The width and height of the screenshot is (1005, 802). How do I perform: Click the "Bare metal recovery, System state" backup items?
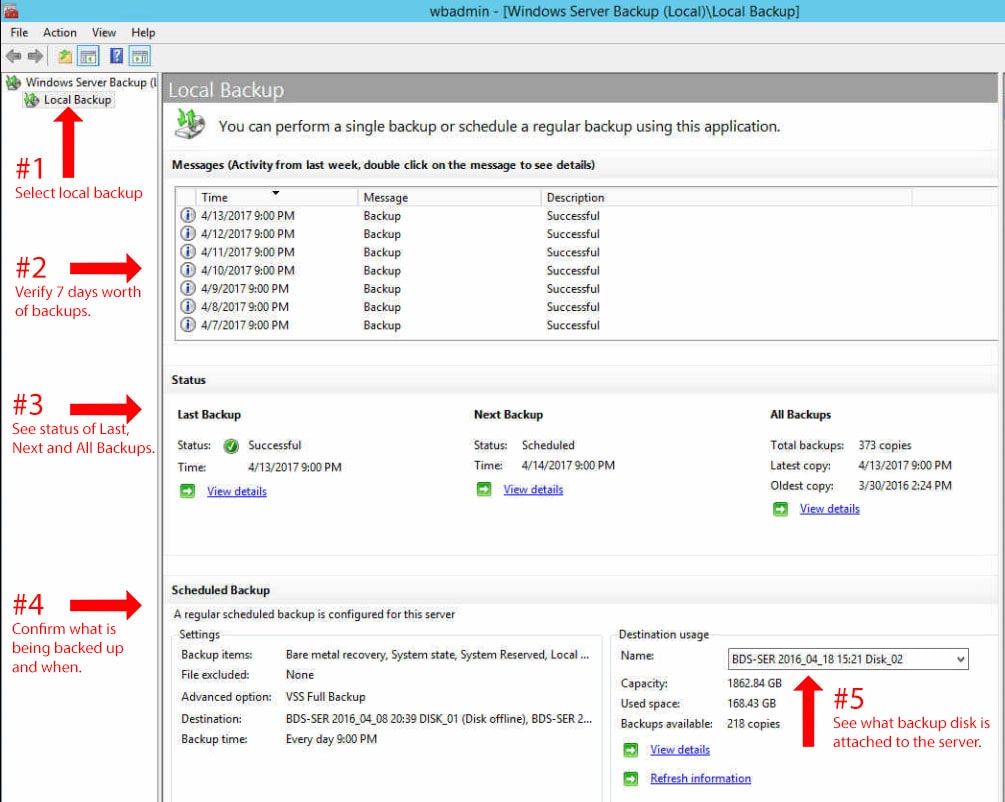(x=437, y=655)
